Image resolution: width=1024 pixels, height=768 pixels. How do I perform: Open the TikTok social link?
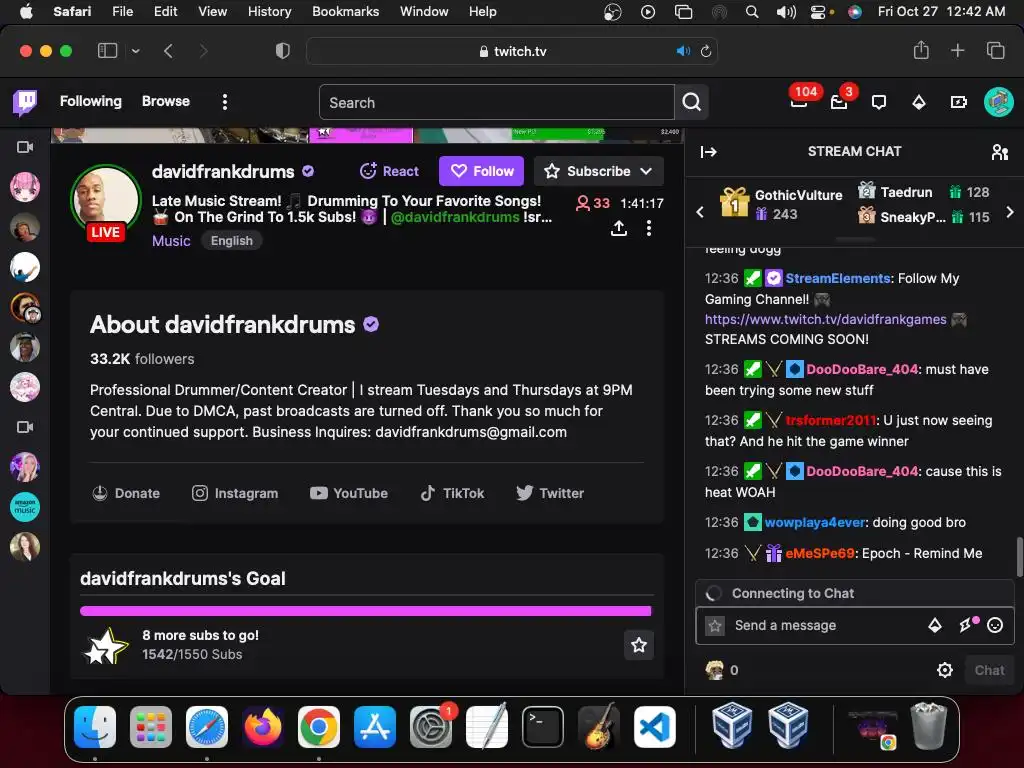click(x=452, y=493)
